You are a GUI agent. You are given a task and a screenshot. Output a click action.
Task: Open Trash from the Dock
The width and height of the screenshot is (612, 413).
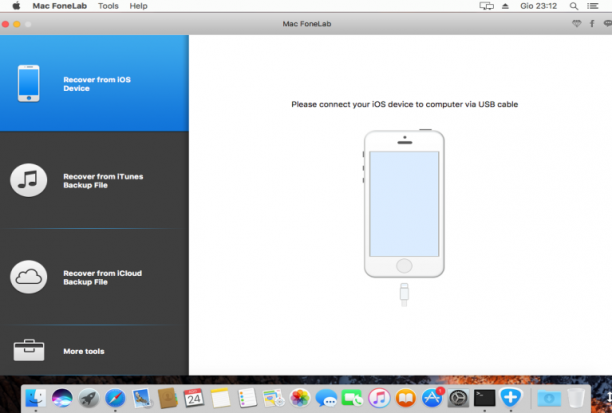[575, 398]
